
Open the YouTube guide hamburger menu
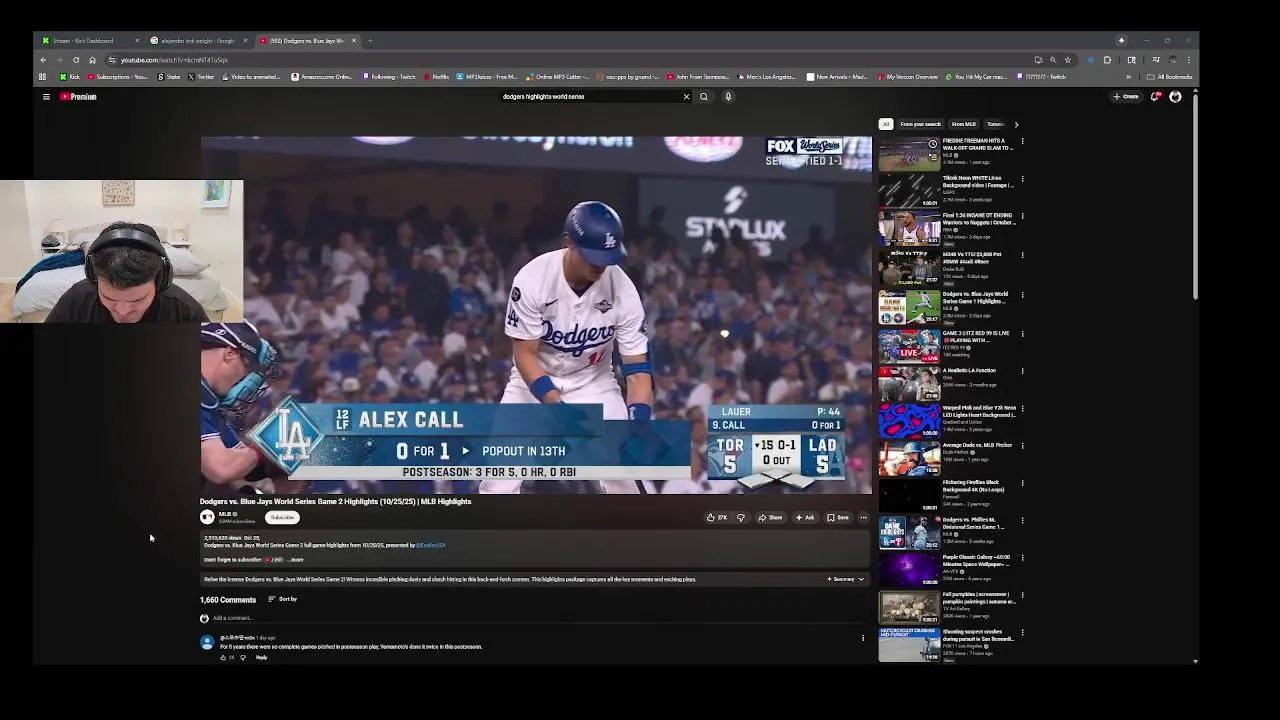tap(46, 97)
